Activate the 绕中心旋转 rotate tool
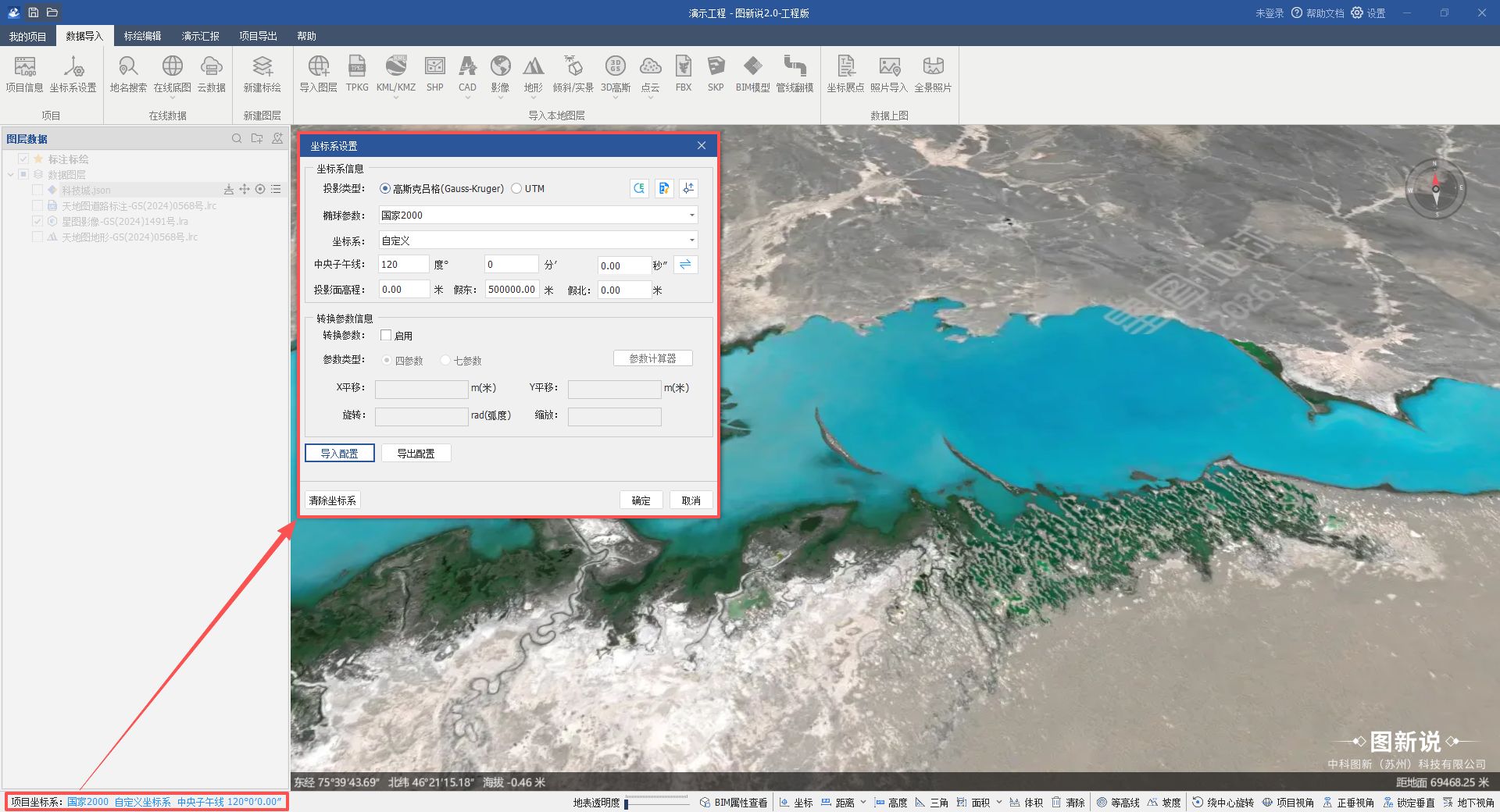This screenshot has width=1500, height=812. [x=1223, y=802]
